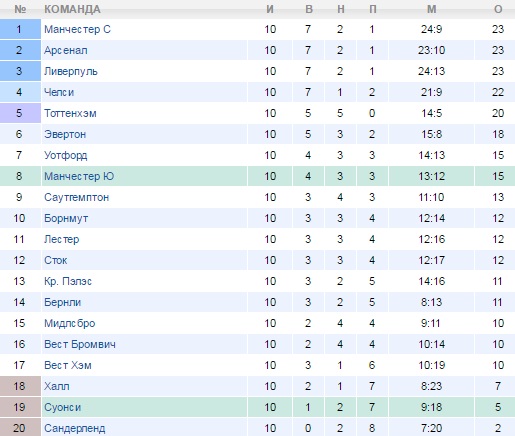515x436 pixels.
Task: Open the Вест Бромвич team link
Action: click(80, 344)
